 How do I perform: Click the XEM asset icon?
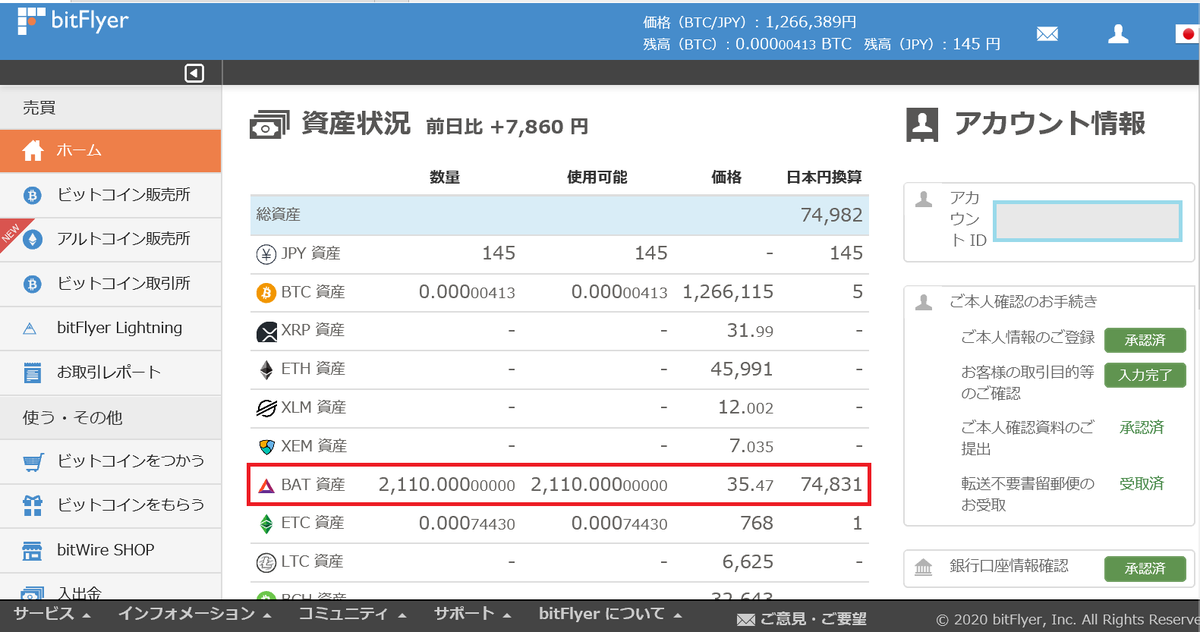(266, 446)
